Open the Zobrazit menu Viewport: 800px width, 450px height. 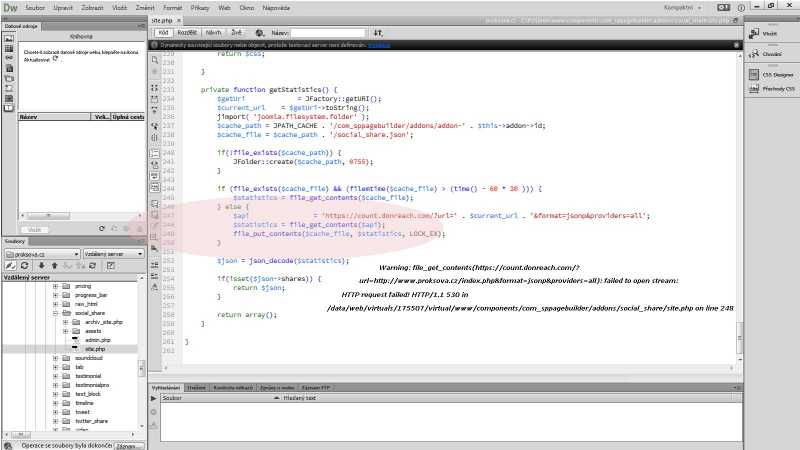[92, 8]
